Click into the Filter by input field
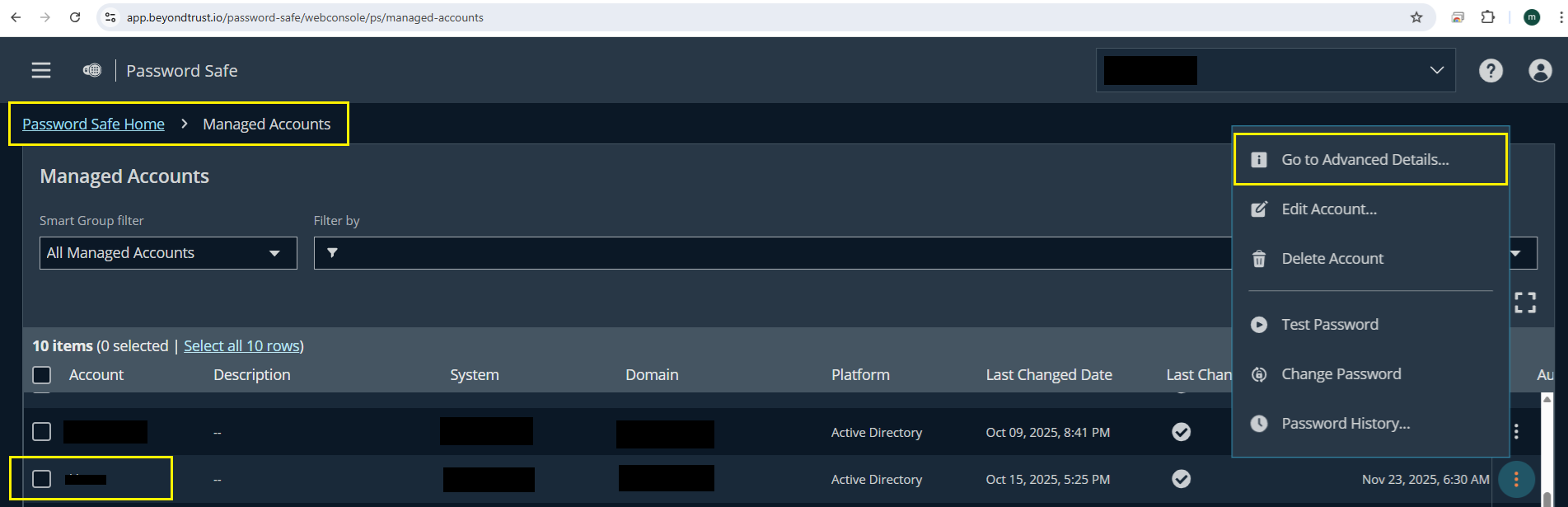 pyautogui.click(x=775, y=253)
